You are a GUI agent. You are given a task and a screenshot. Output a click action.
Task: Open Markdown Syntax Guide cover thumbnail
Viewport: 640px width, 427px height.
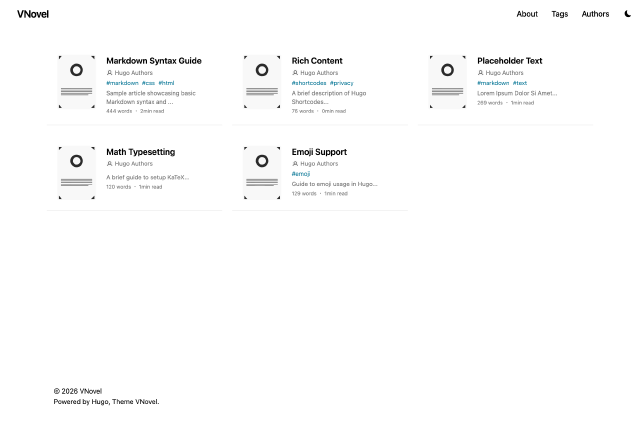[77, 82]
